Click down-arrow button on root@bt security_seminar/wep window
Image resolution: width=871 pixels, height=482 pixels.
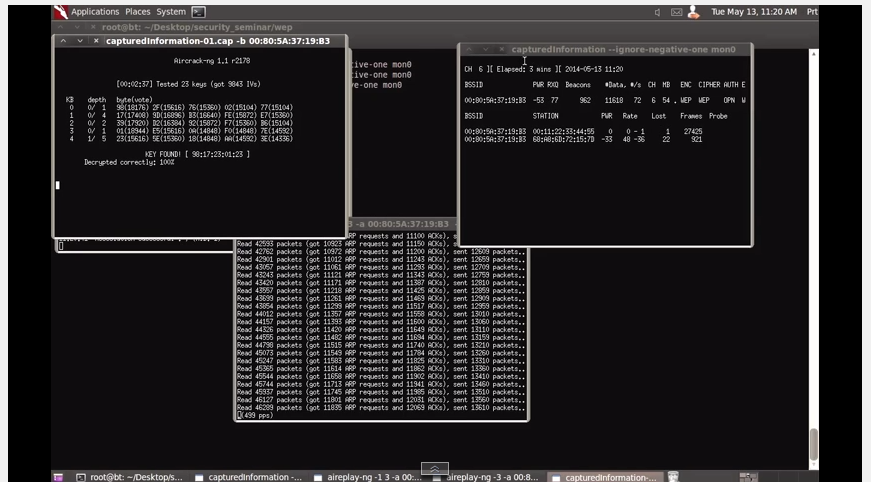pyautogui.click(x=77, y=27)
